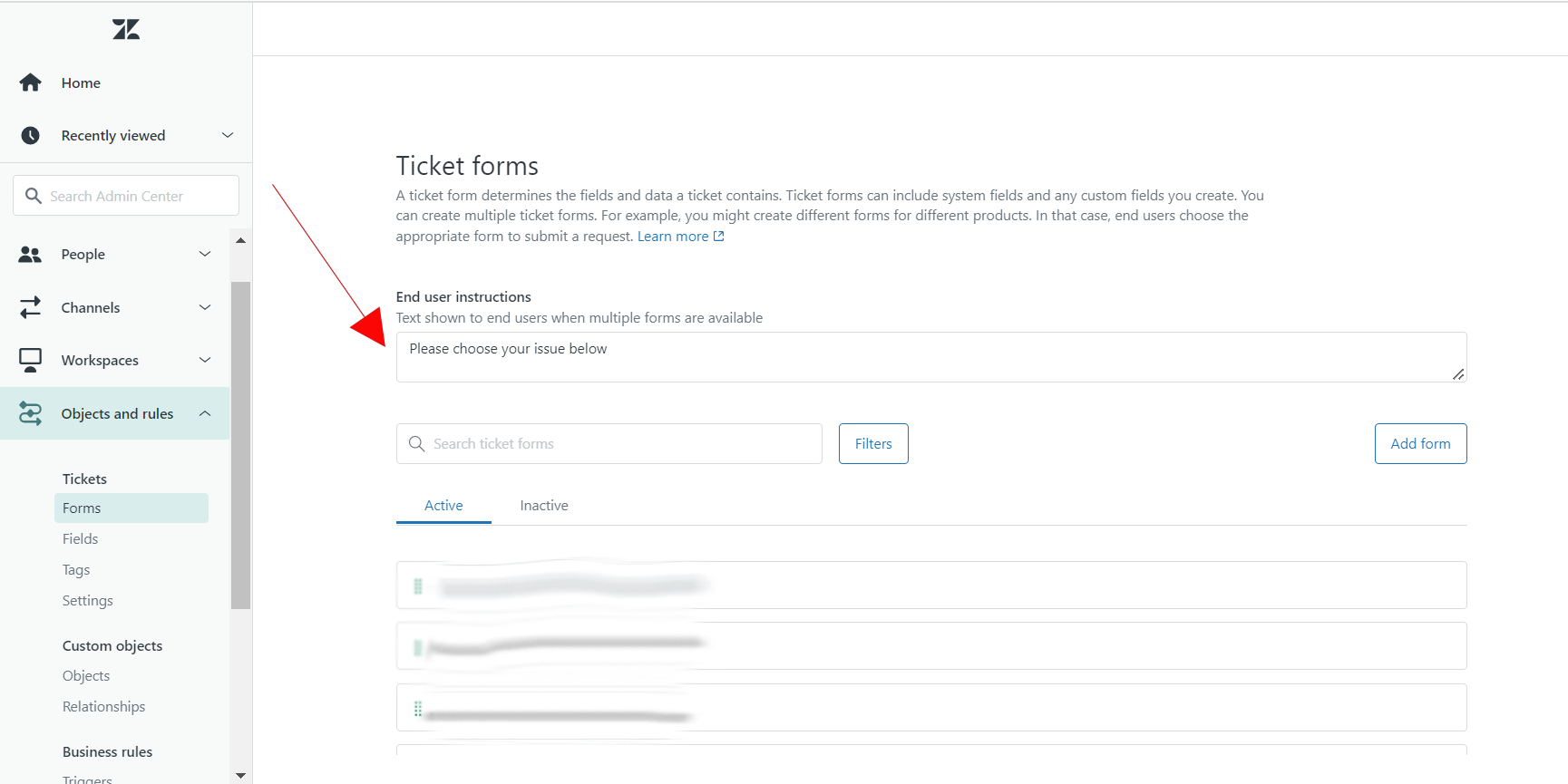Click the drag handle of the first form row
The height and width of the screenshot is (784, 1568).
click(418, 586)
